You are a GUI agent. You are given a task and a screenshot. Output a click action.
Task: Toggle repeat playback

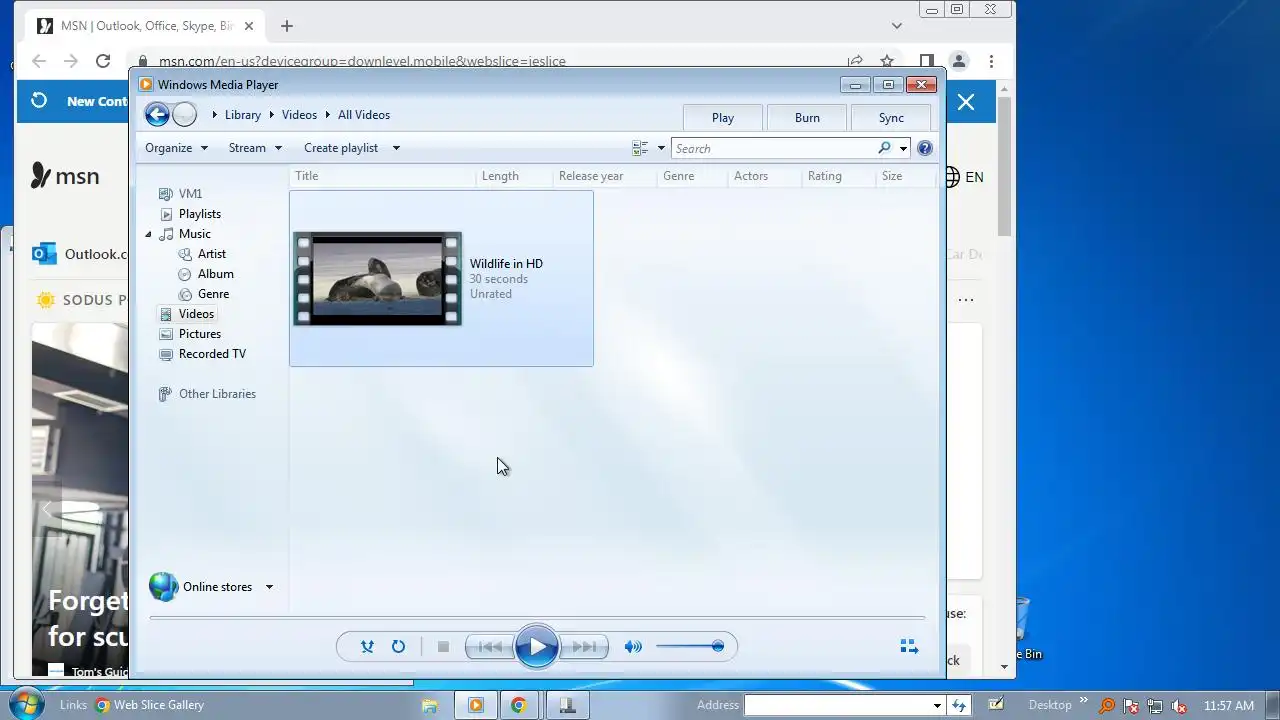pyautogui.click(x=398, y=647)
